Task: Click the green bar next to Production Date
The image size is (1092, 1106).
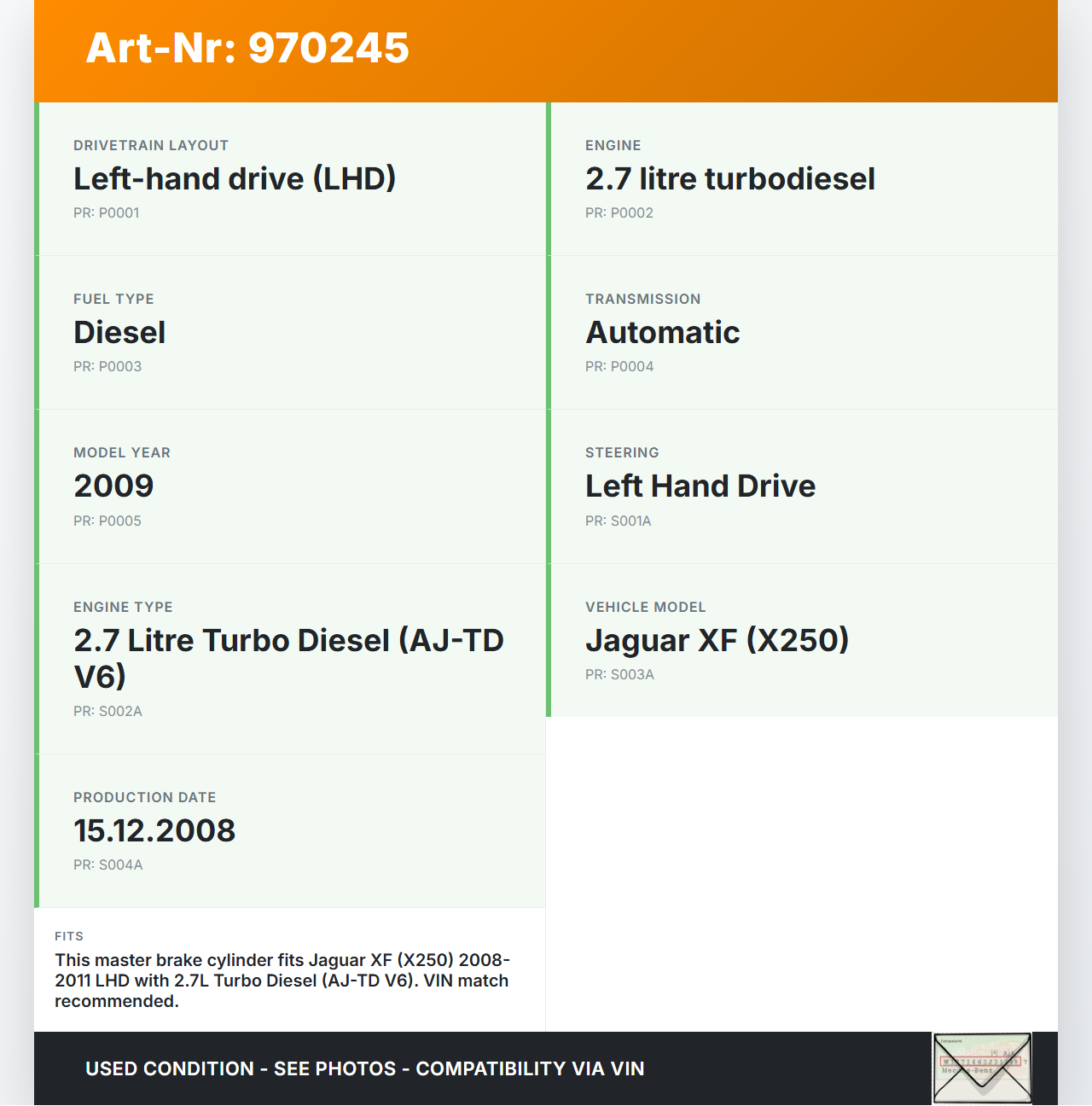Action: [x=37, y=829]
